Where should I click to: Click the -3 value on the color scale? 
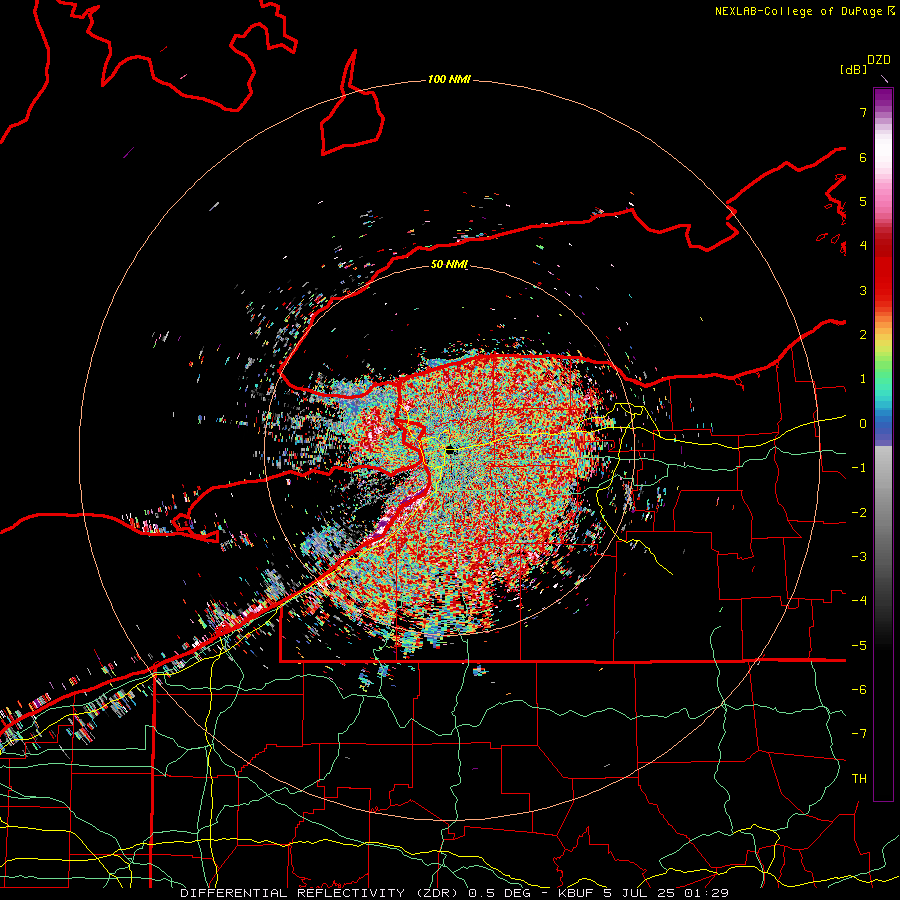coord(859,557)
